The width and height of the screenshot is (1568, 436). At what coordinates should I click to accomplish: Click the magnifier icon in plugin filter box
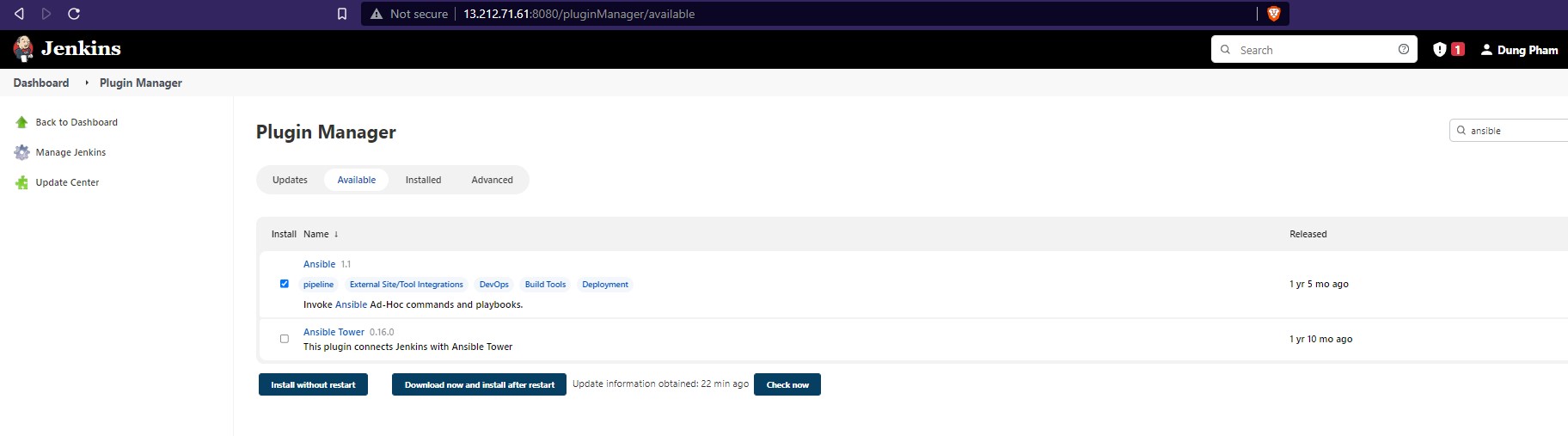pyautogui.click(x=1461, y=131)
